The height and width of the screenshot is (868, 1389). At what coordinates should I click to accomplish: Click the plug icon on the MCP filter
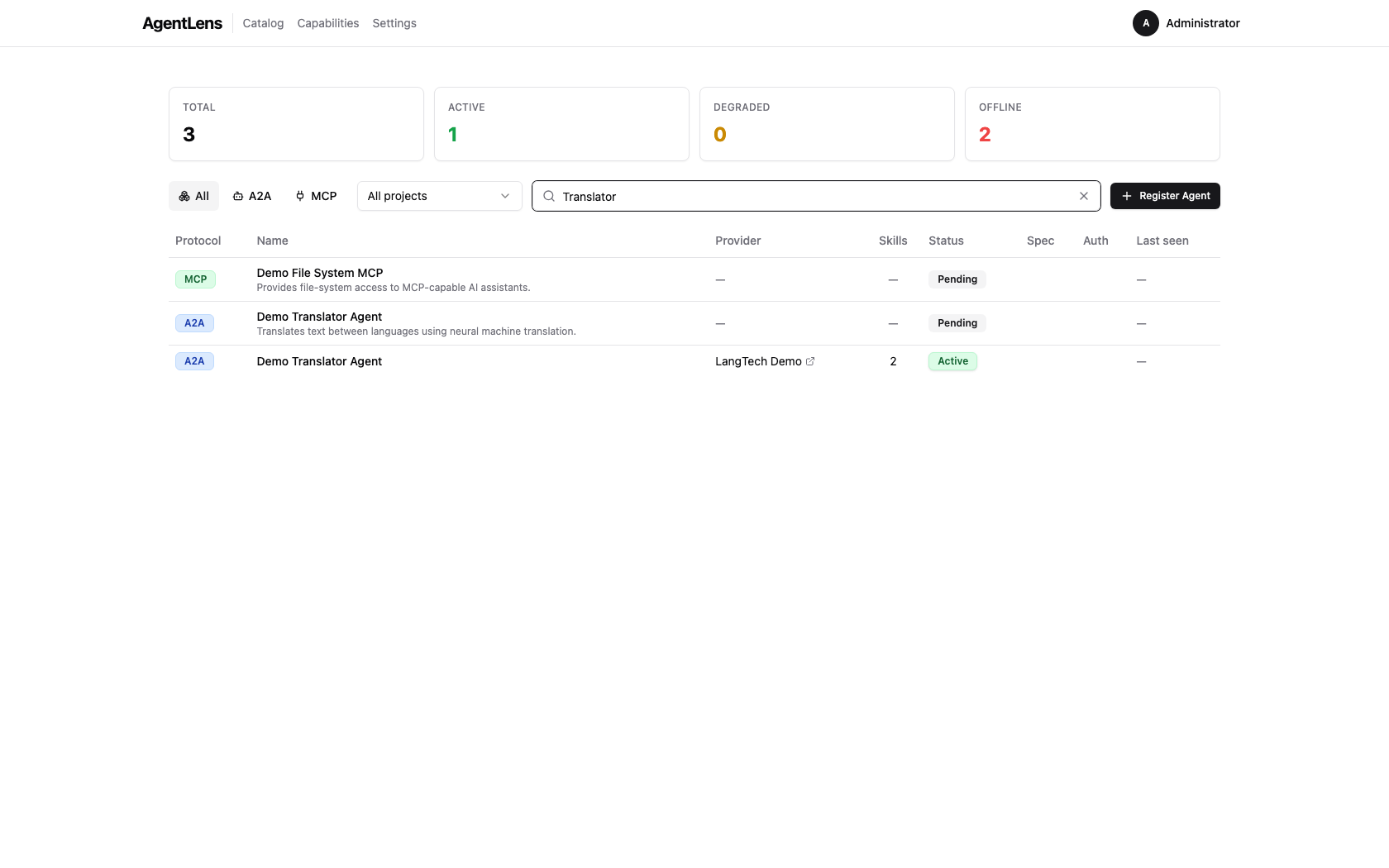(x=299, y=196)
